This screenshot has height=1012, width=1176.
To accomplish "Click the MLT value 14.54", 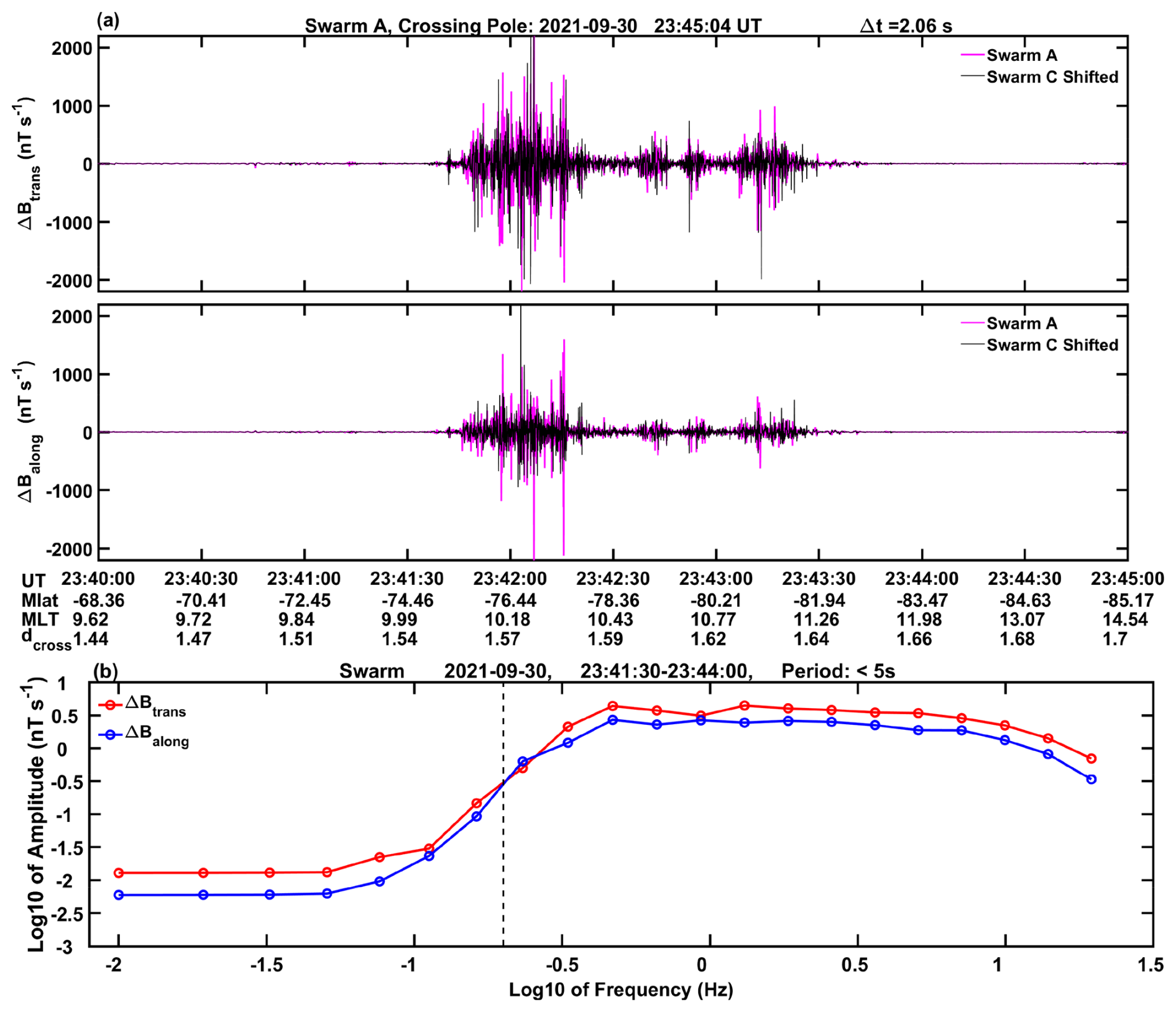I will tap(1125, 620).
